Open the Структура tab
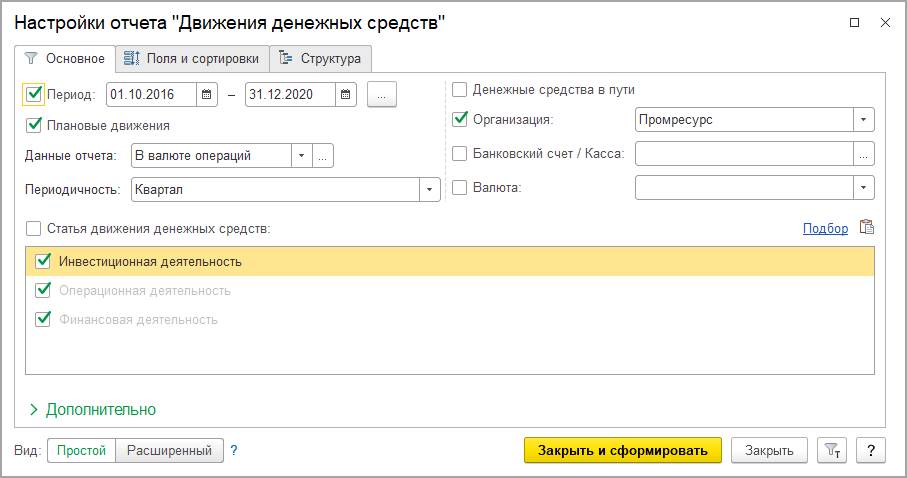The image size is (907, 478). [x=321, y=58]
